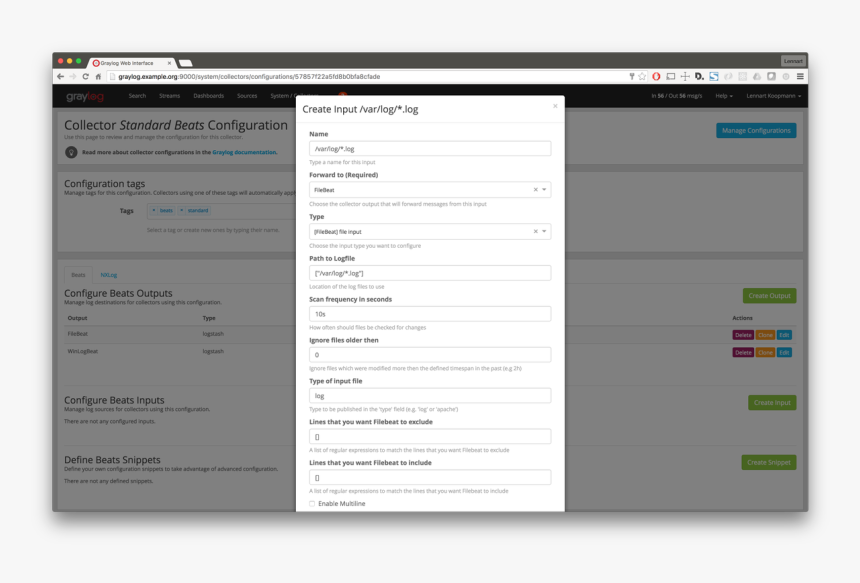Image resolution: width=860 pixels, height=583 pixels.
Task: Edit the FileBeat output
Action: pyautogui.click(x=784, y=335)
